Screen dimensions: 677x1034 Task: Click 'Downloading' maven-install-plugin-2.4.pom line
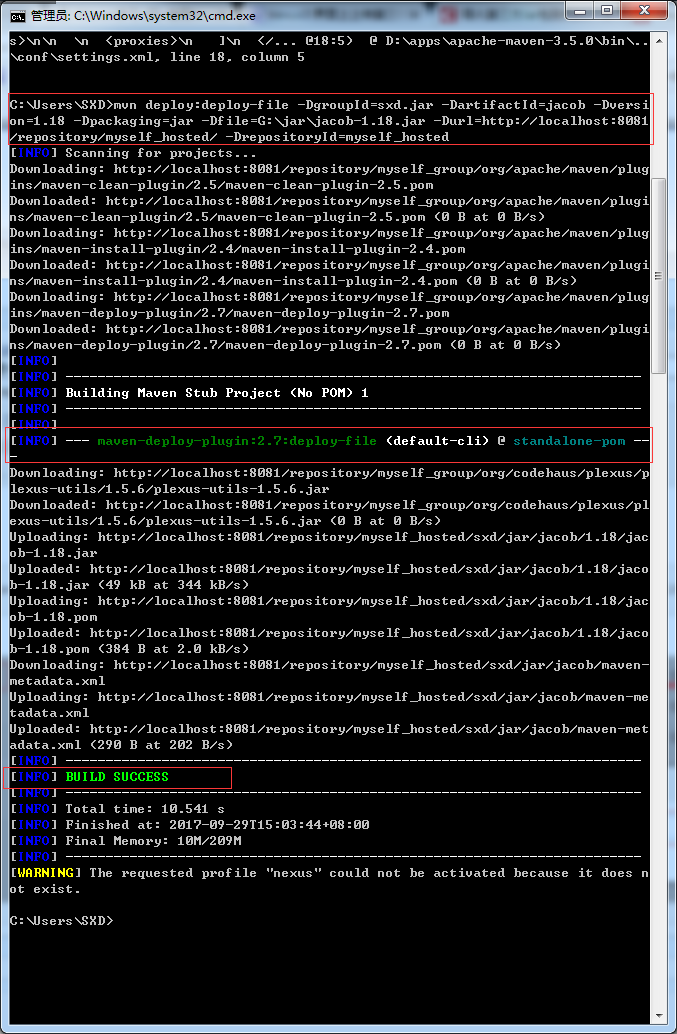[329, 241]
